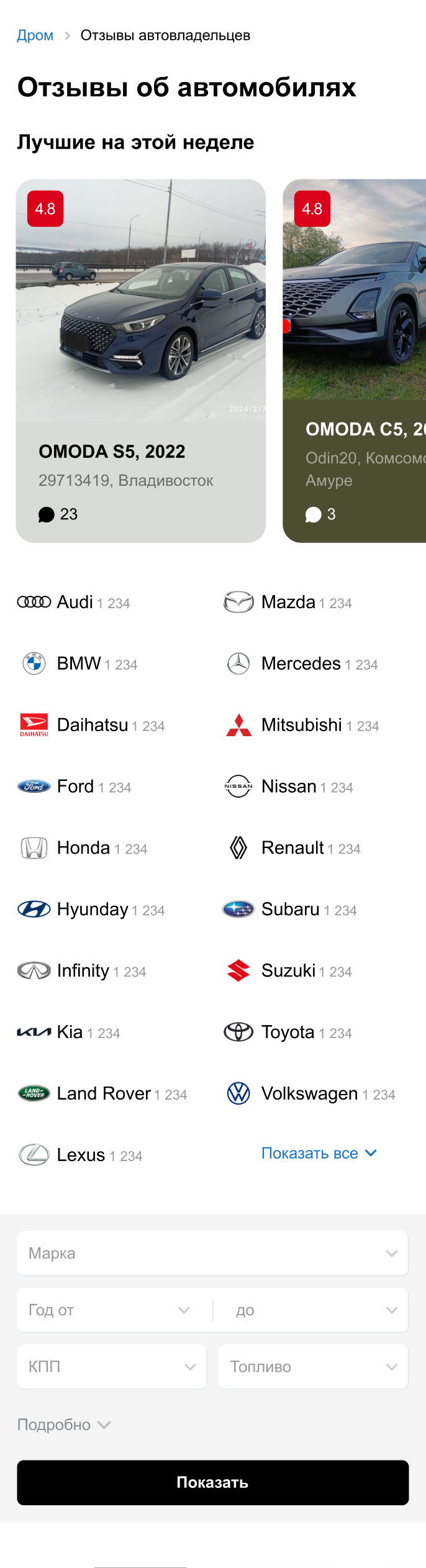Click the Volkswagen logo icon
This screenshot has height=1568, width=426.
238,1093
